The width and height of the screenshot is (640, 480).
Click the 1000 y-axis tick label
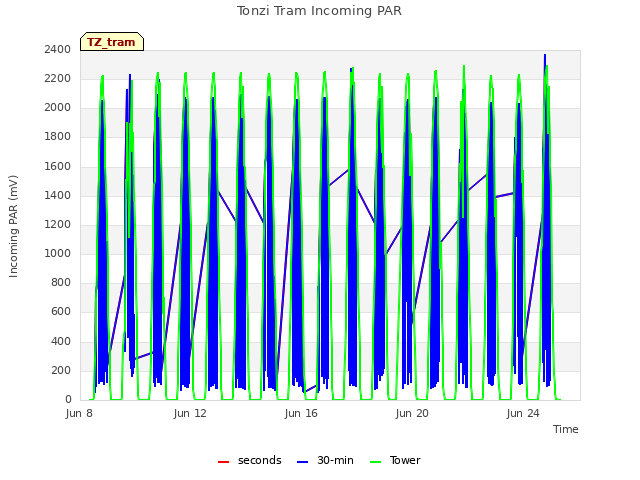pyautogui.click(x=58, y=253)
